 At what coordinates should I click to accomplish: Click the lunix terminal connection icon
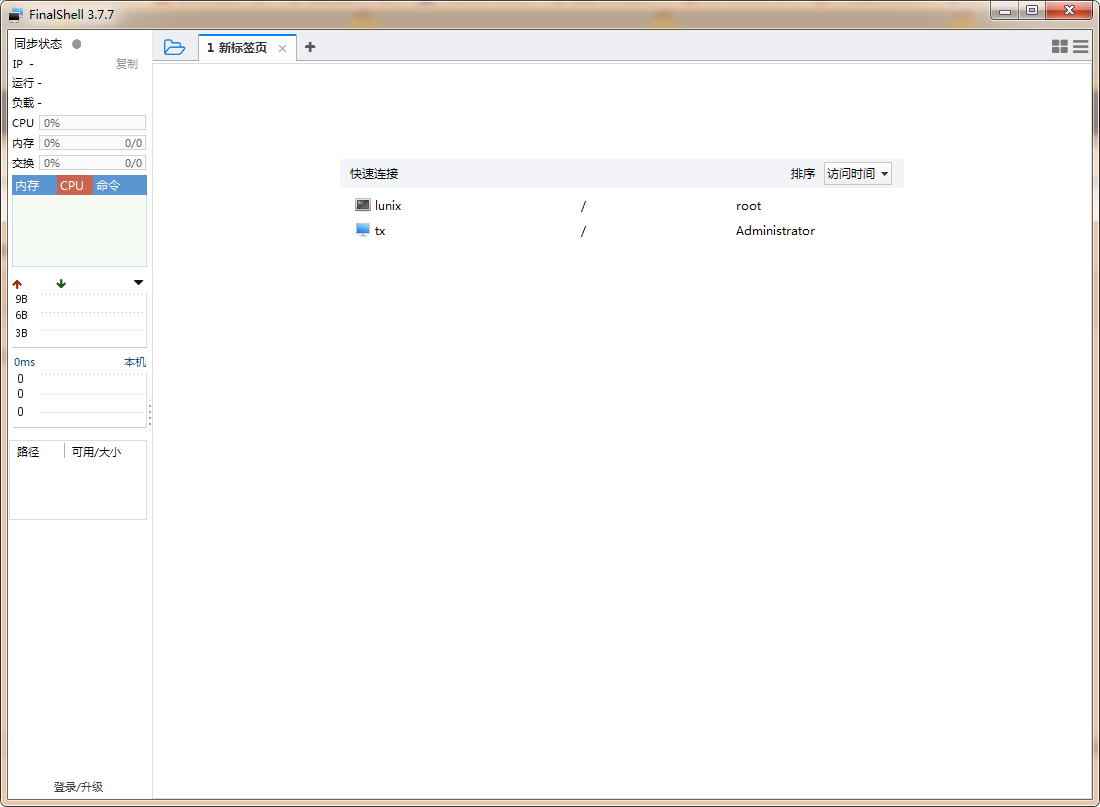pyautogui.click(x=363, y=205)
